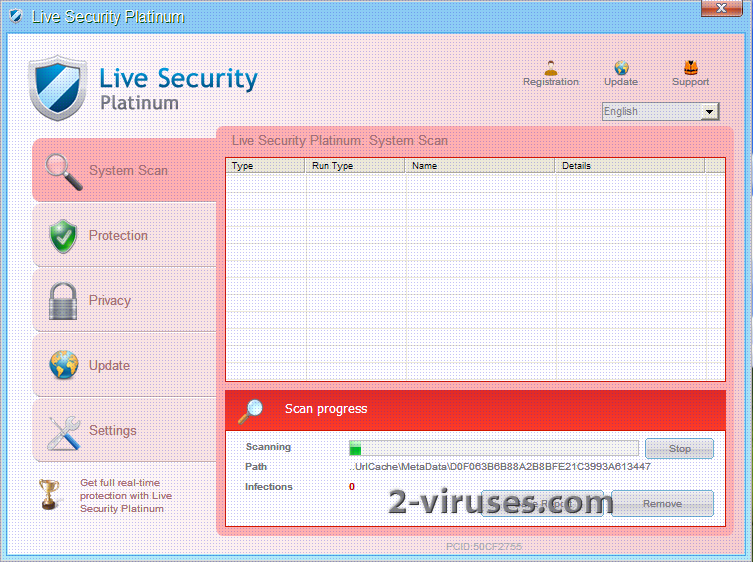Click the Scan progress magnifier icon
This screenshot has width=753, height=562.
(x=250, y=412)
